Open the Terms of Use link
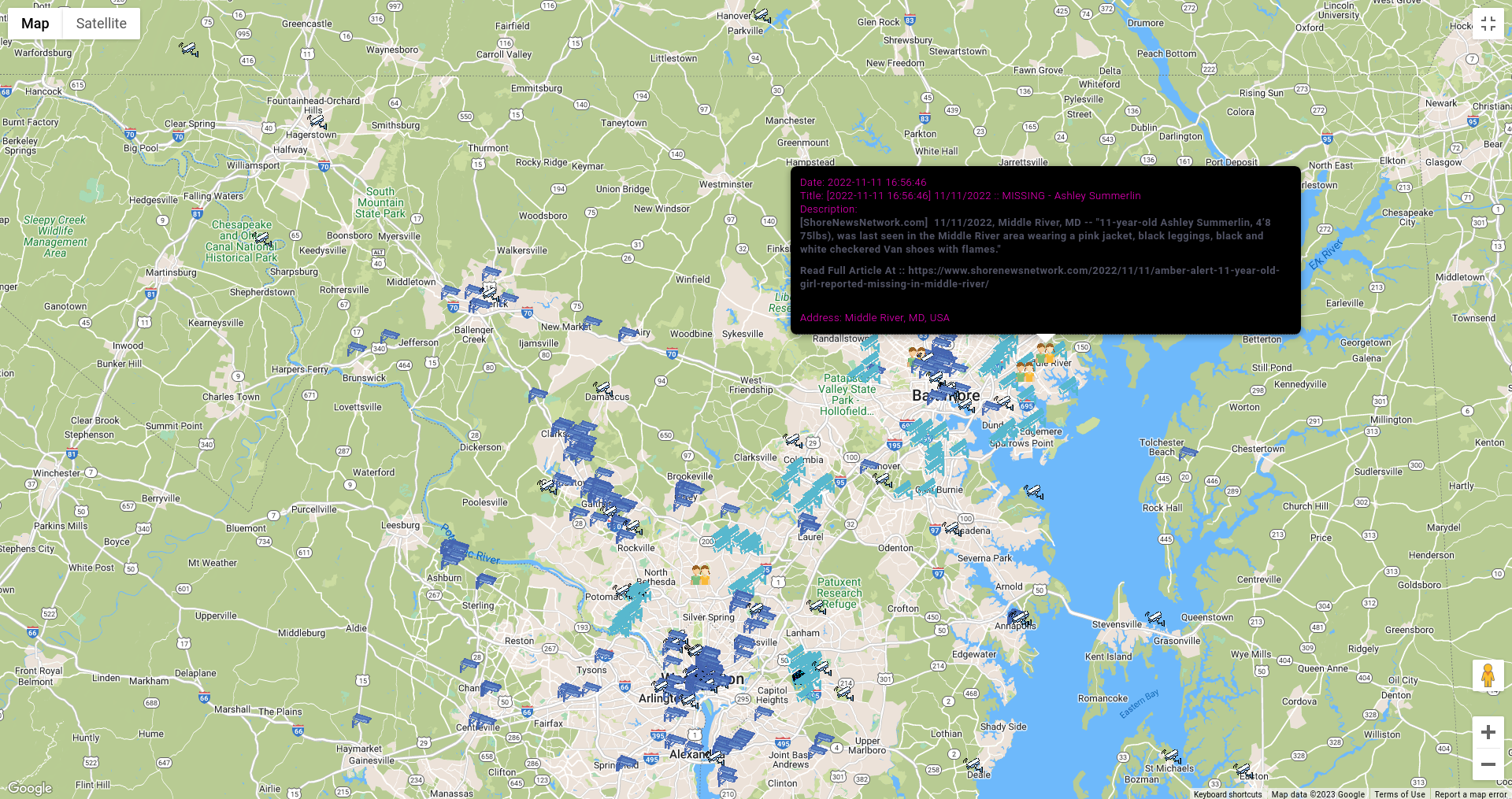 click(x=1399, y=794)
